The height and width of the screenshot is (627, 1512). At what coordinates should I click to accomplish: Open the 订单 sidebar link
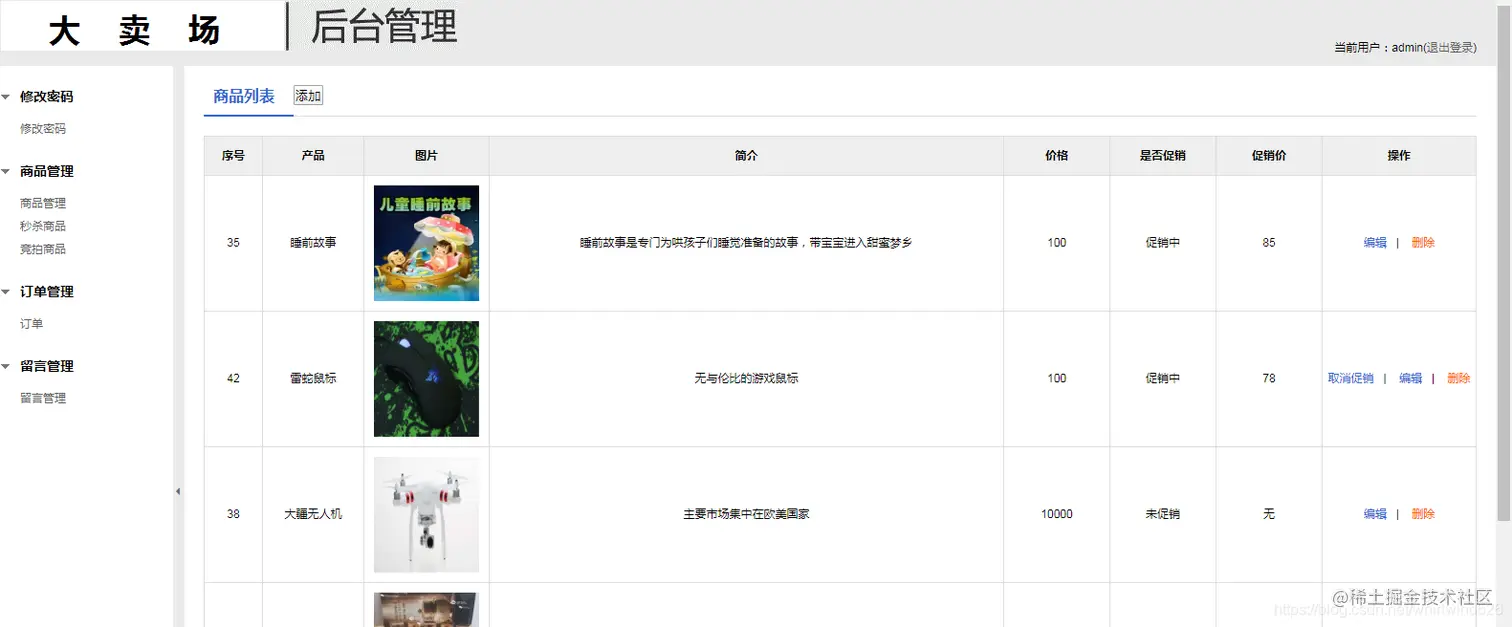[32, 324]
